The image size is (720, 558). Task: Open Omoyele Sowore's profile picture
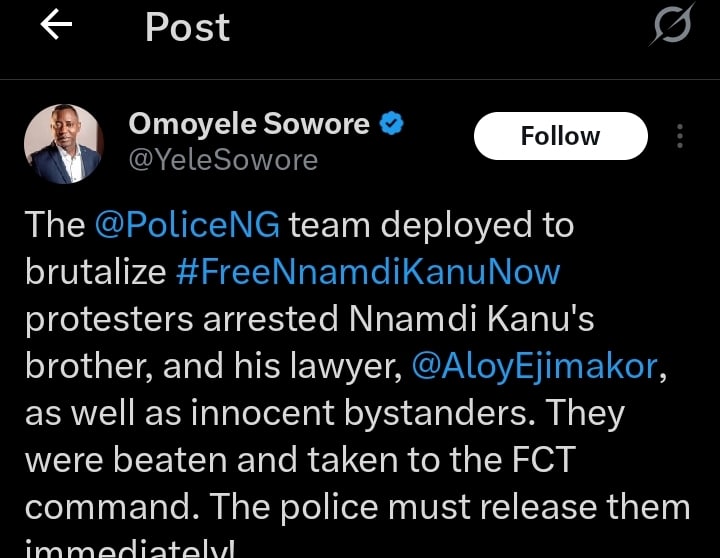63,143
